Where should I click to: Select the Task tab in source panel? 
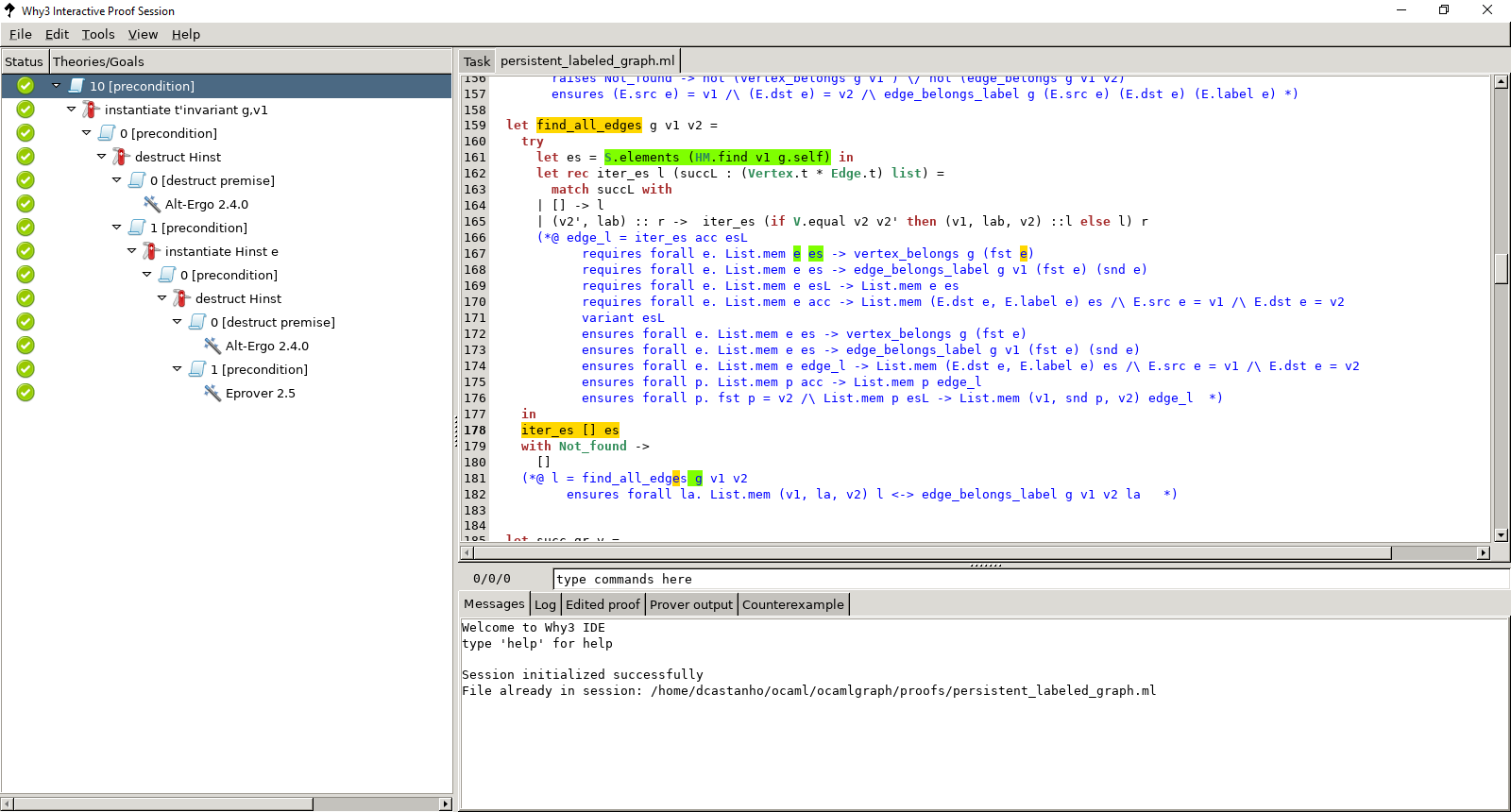click(477, 61)
